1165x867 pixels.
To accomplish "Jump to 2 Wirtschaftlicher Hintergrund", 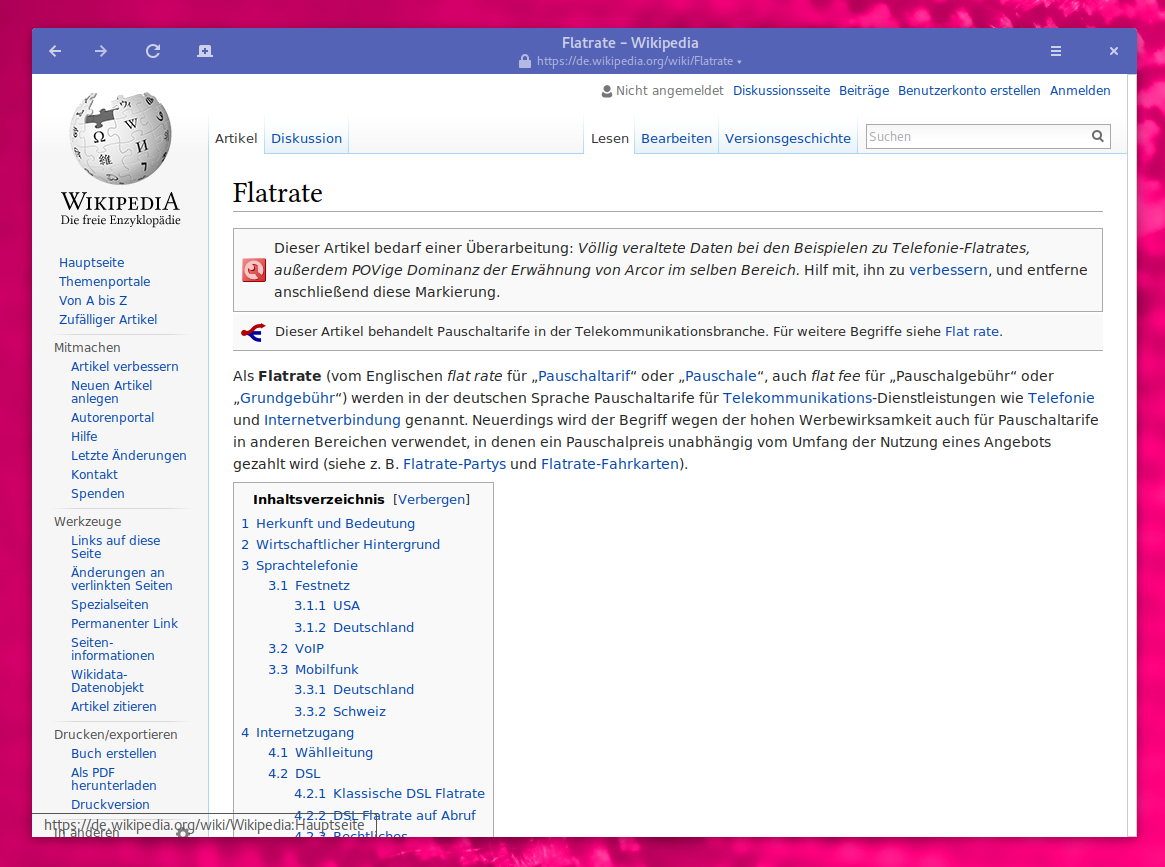I will 340,545.
